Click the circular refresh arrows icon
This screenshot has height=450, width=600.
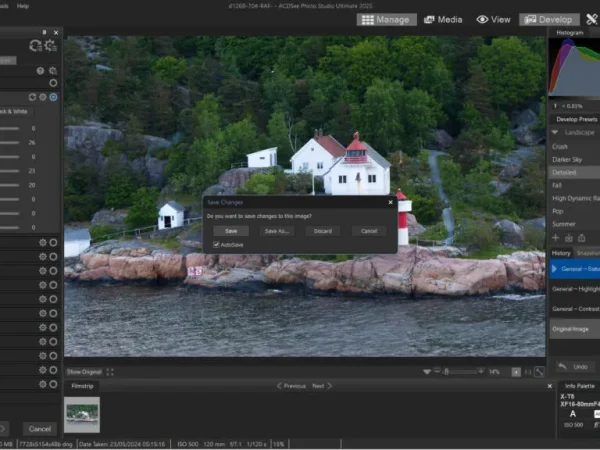click(32, 97)
